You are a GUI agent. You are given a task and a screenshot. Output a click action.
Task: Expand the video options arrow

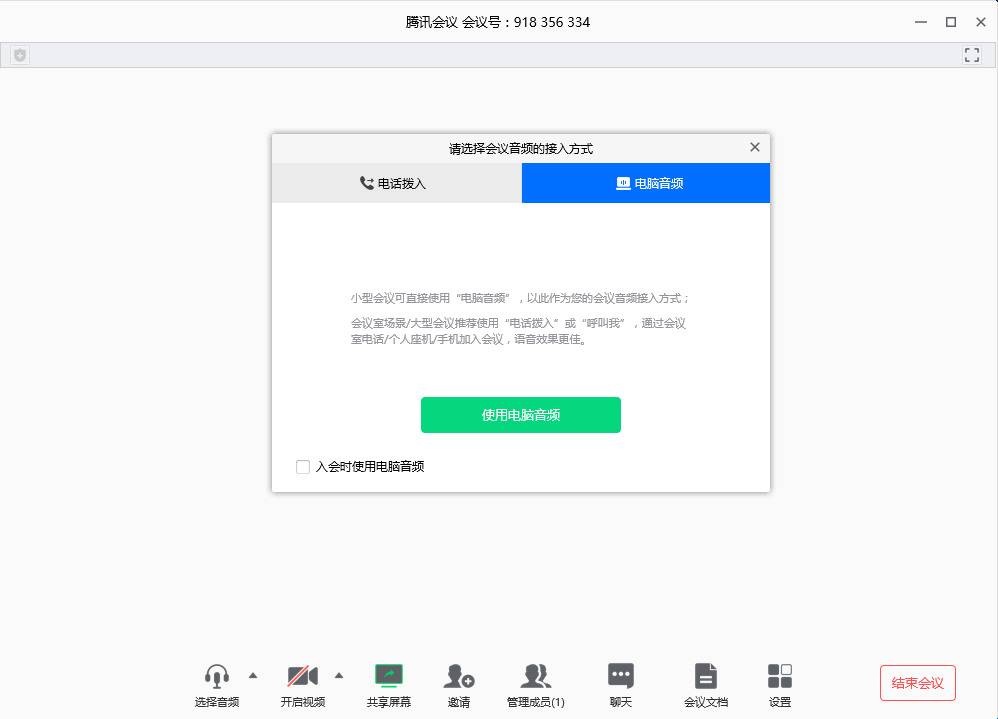[x=338, y=673]
